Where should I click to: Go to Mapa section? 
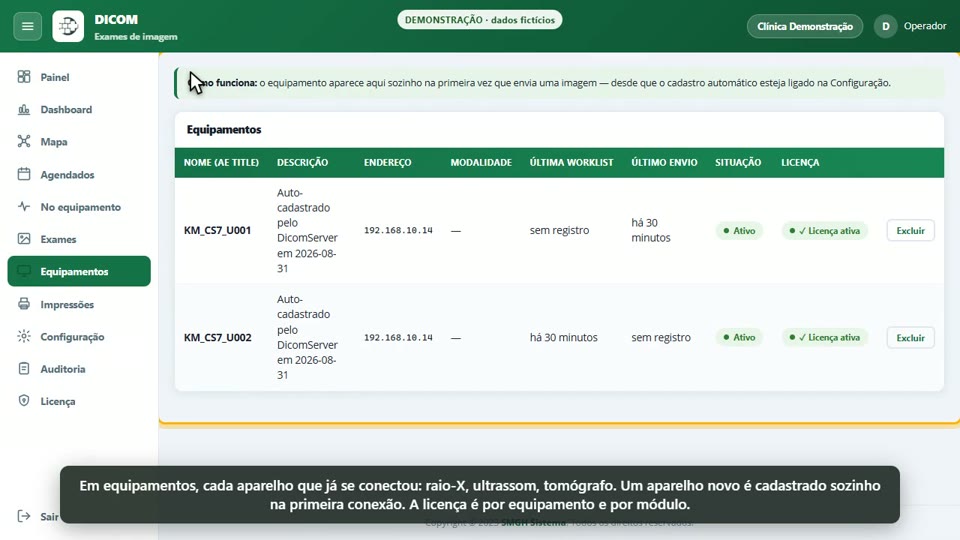pyautogui.click(x=79, y=141)
